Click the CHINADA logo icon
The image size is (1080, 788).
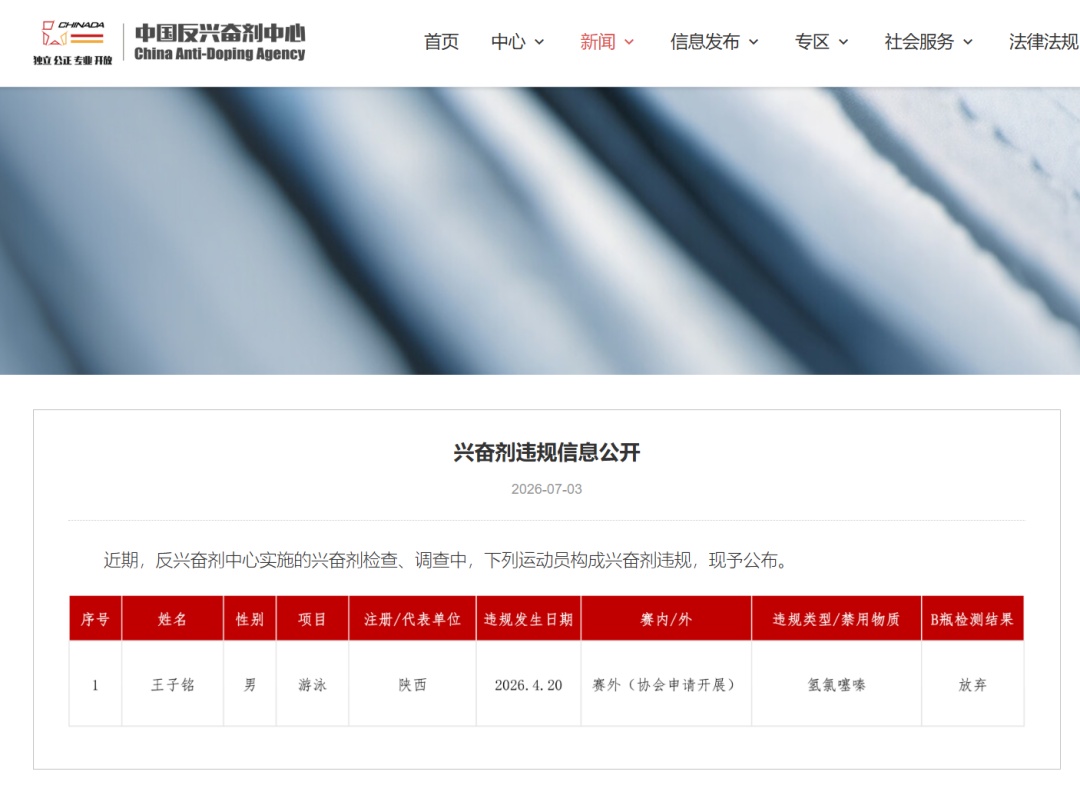point(72,43)
